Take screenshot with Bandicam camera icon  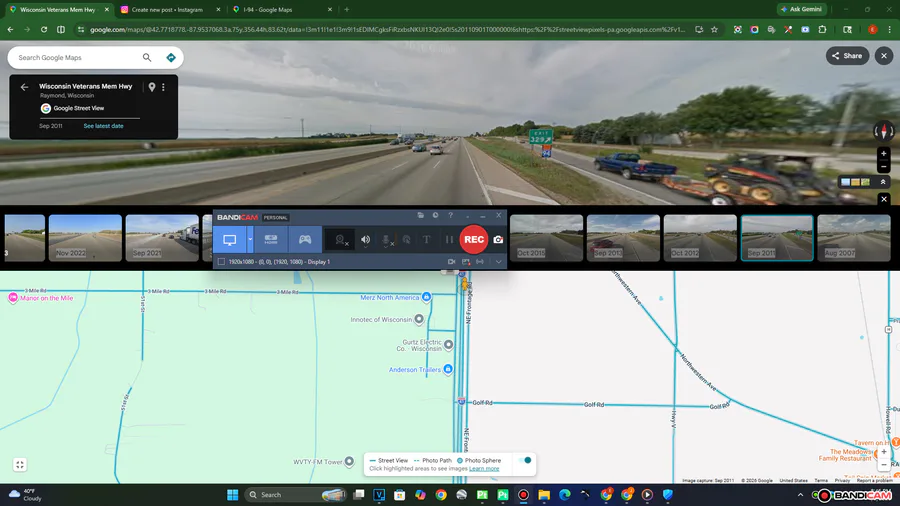click(x=498, y=240)
